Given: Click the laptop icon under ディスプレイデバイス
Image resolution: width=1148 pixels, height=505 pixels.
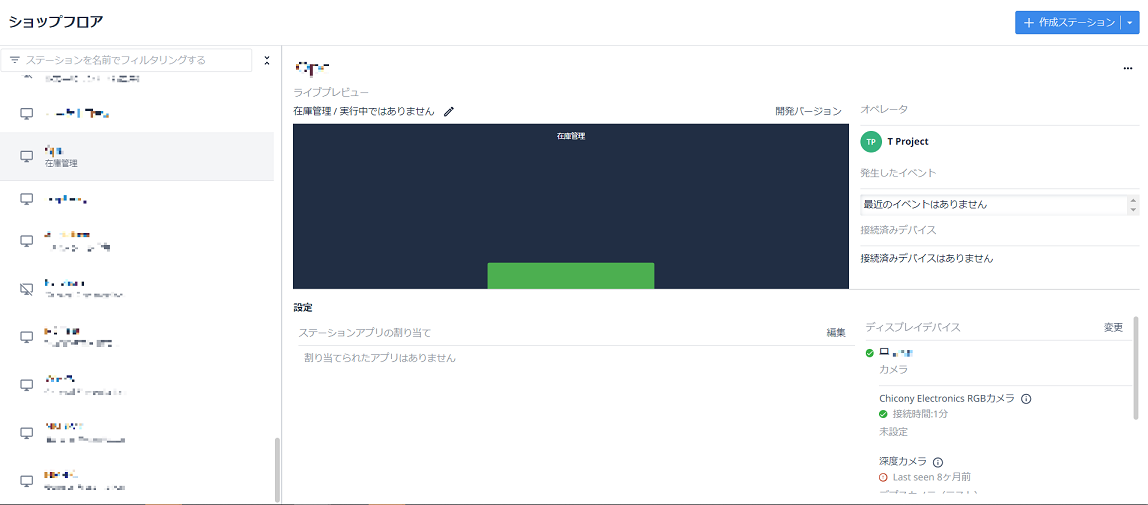Looking at the screenshot, I should tap(884, 352).
